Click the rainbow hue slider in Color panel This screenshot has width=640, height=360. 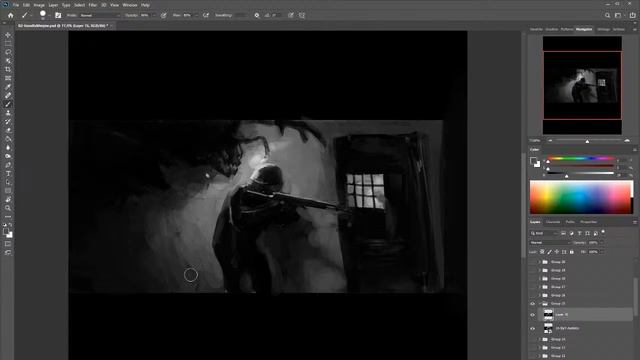pos(581,158)
